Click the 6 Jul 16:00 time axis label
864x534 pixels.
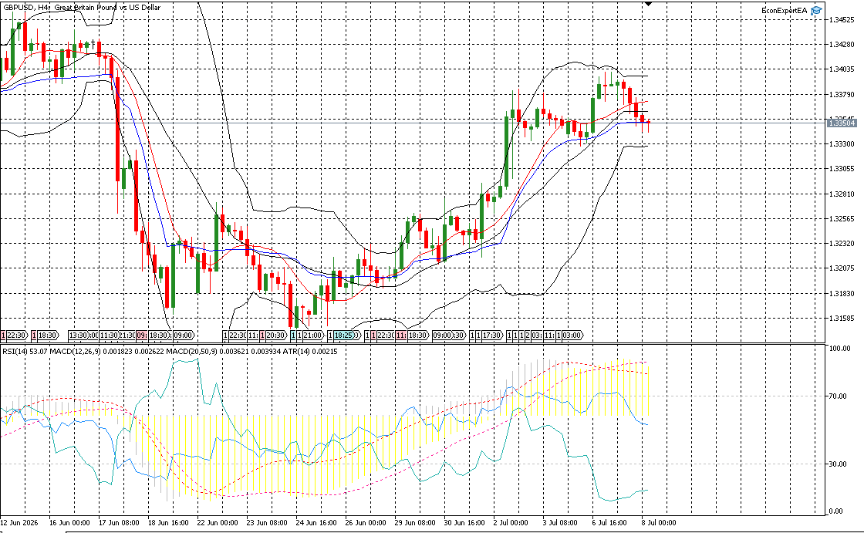click(x=609, y=522)
